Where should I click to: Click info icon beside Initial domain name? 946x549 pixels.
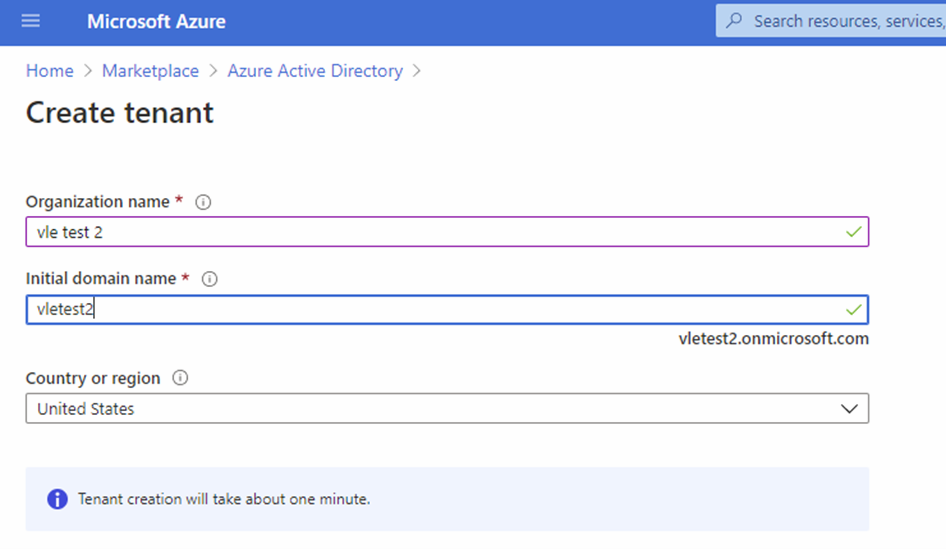[x=210, y=279]
